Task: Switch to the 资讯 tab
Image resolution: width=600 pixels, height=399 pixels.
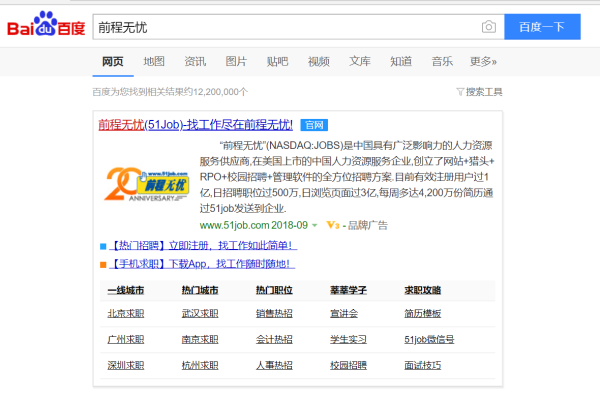Action: coord(195,61)
